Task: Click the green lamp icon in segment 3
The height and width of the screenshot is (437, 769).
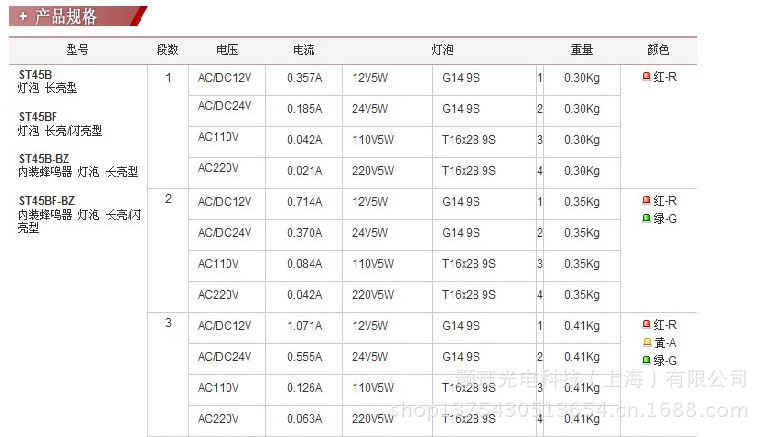Action: 646,360
